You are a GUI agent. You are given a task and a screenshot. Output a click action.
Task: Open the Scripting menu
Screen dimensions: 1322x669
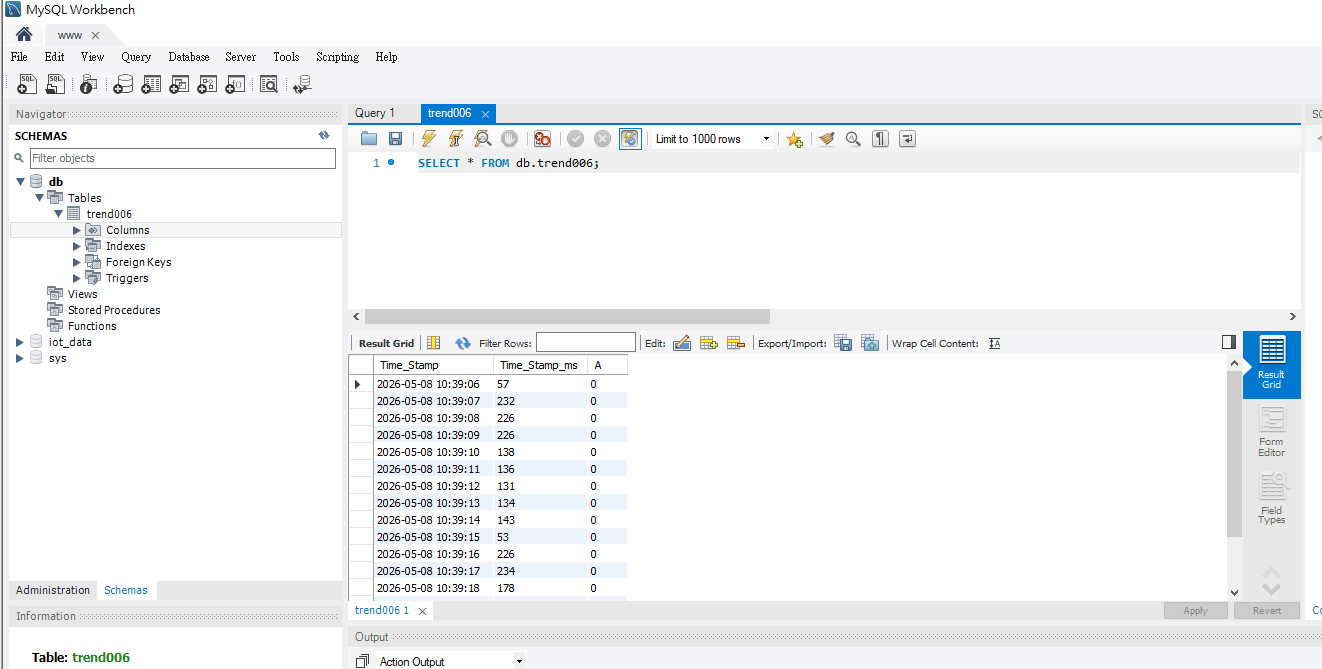(x=337, y=57)
